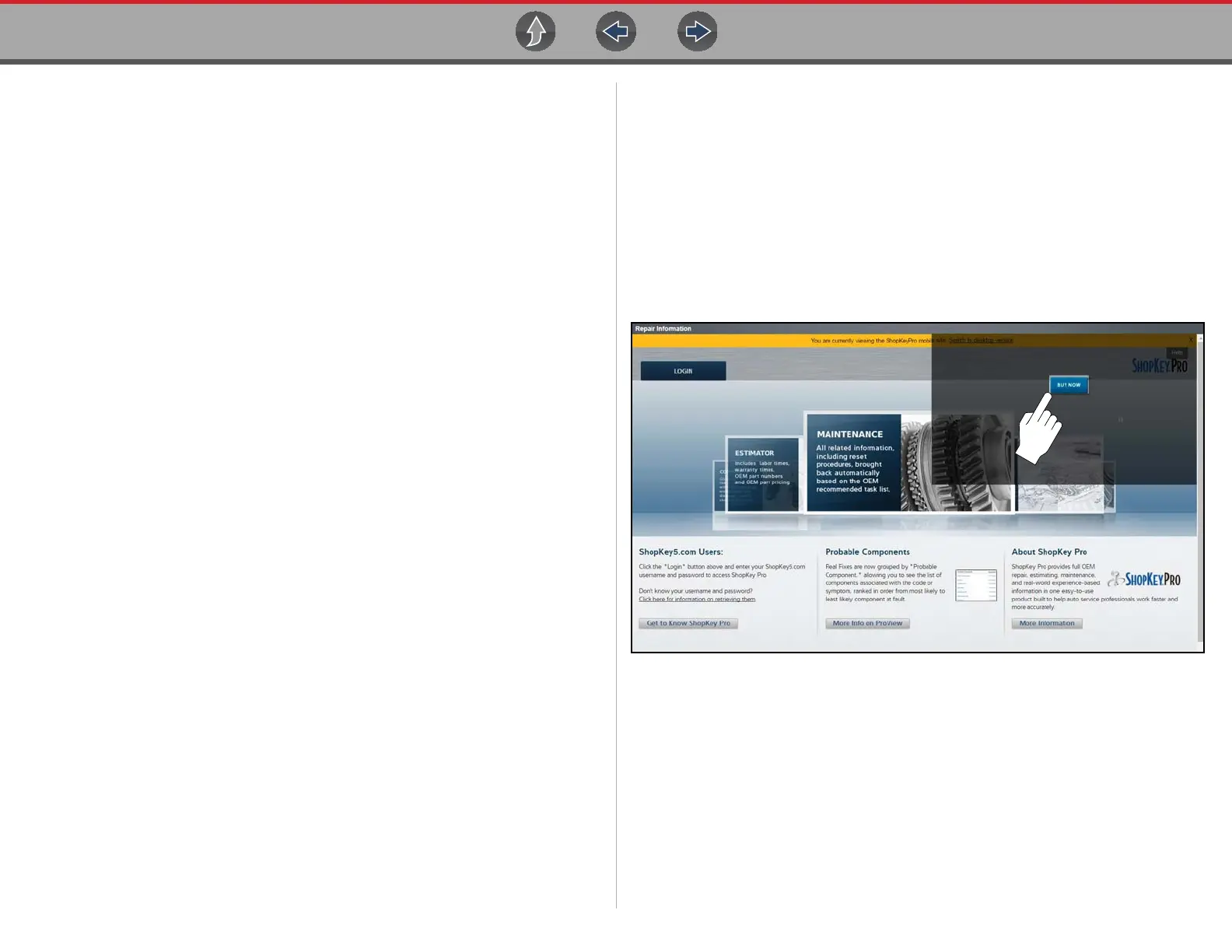Screen dimensions: 1232x952
Task: Click the 'ShopKey5.com Users:' heading
Action: coord(681,552)
